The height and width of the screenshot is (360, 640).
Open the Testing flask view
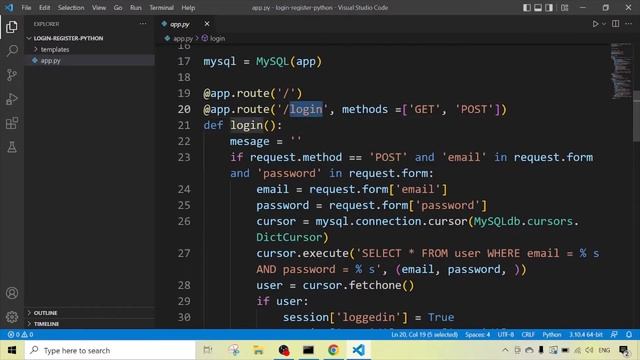(12, 147)
